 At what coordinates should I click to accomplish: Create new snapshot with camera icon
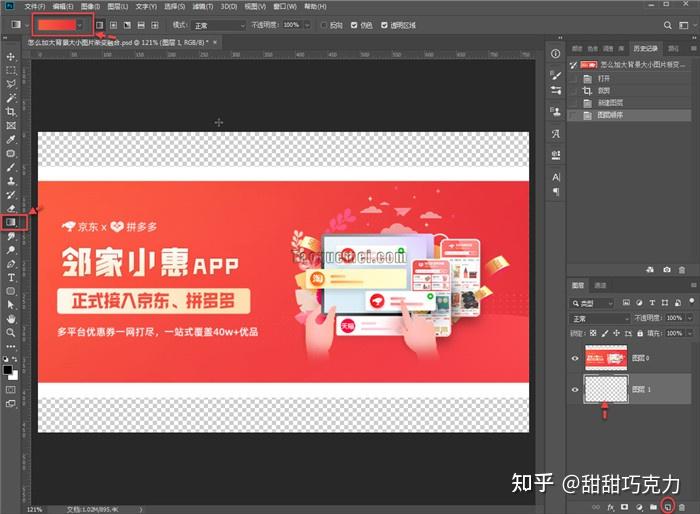click(667, 270)
